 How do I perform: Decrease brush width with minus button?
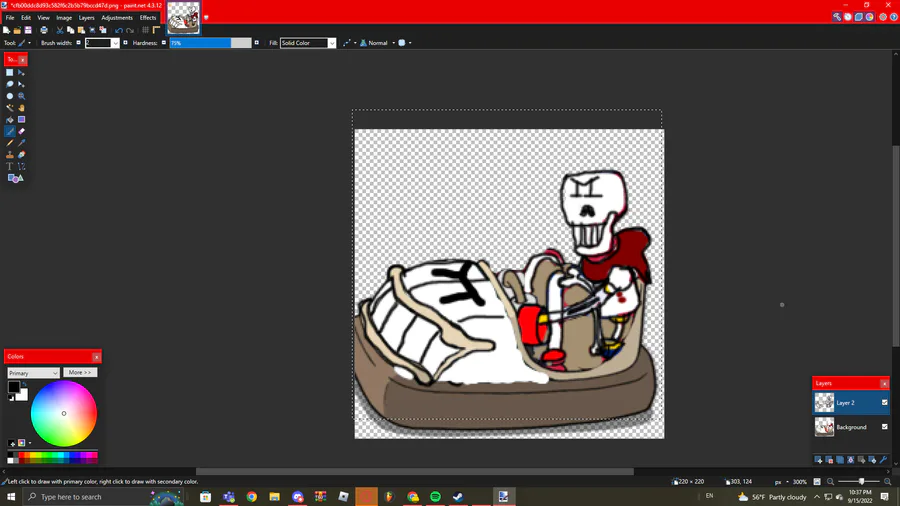pos(79,42)
